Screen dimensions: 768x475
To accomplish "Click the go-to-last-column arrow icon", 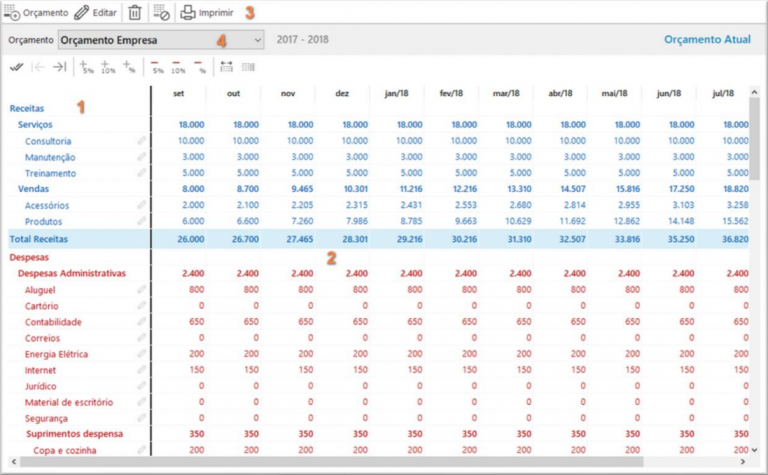I will (59, 67).
